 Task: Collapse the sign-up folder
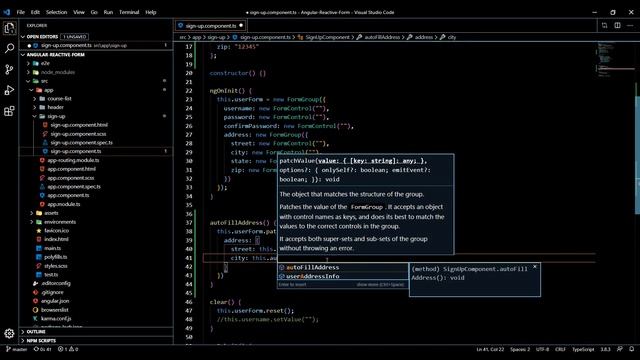(35, 116)
